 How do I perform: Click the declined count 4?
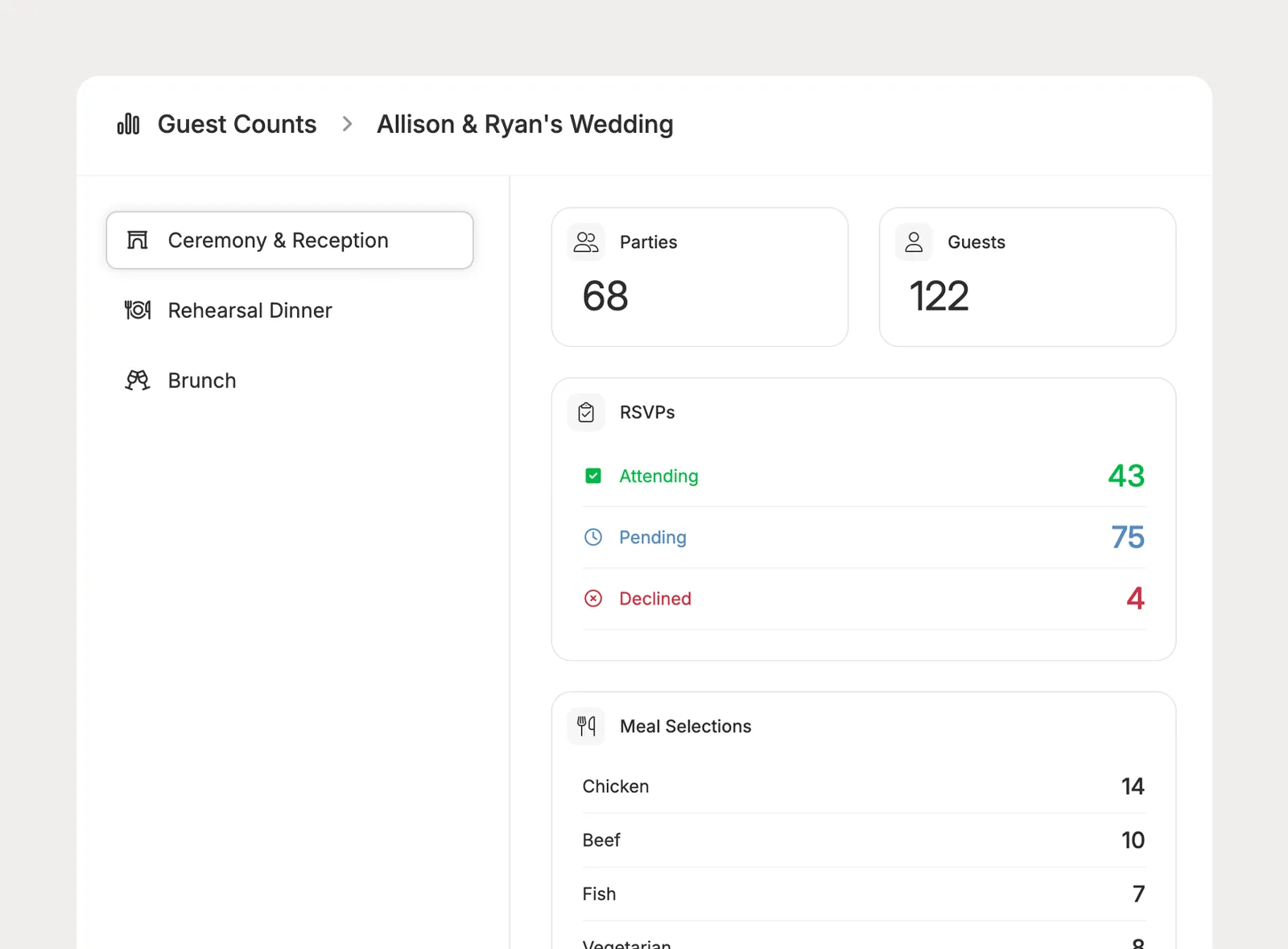1136,598
